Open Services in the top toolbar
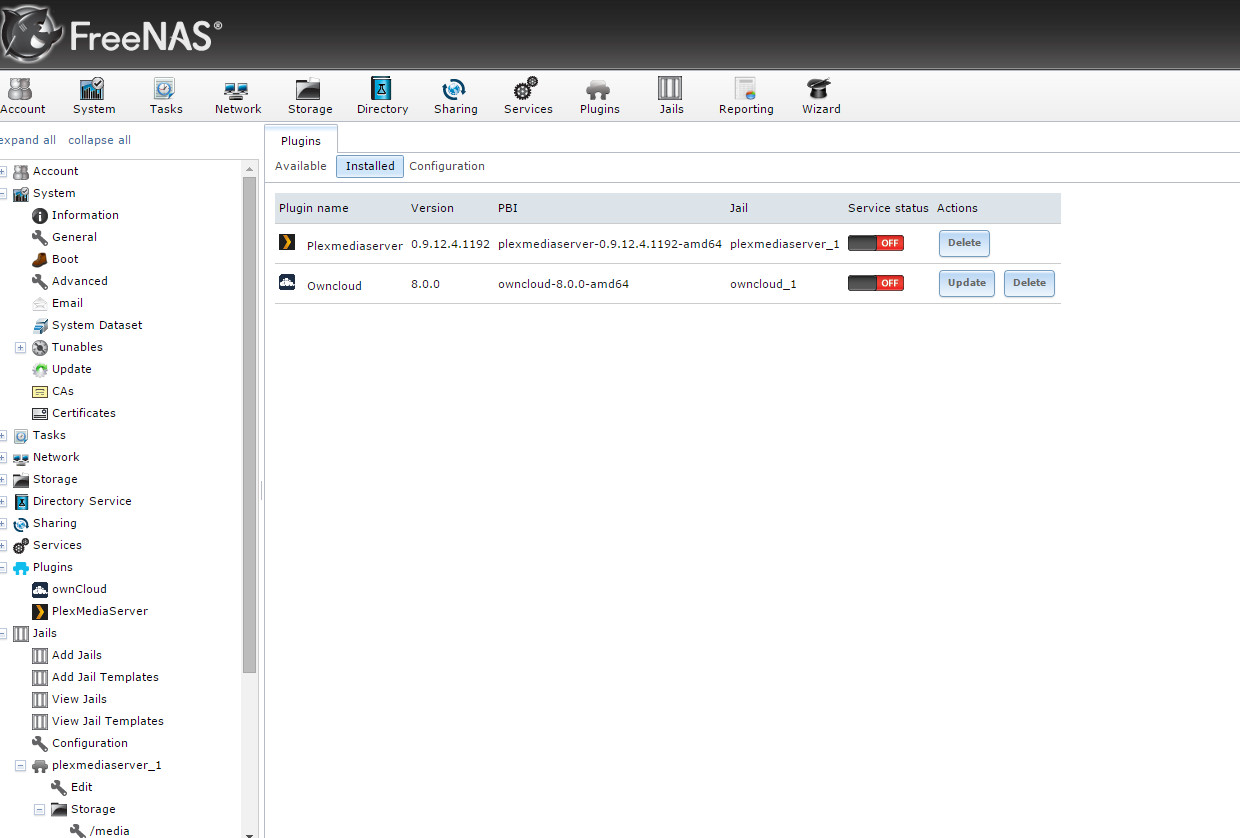Viewport: 1240px width, 838px height. [x=528, y=97]
